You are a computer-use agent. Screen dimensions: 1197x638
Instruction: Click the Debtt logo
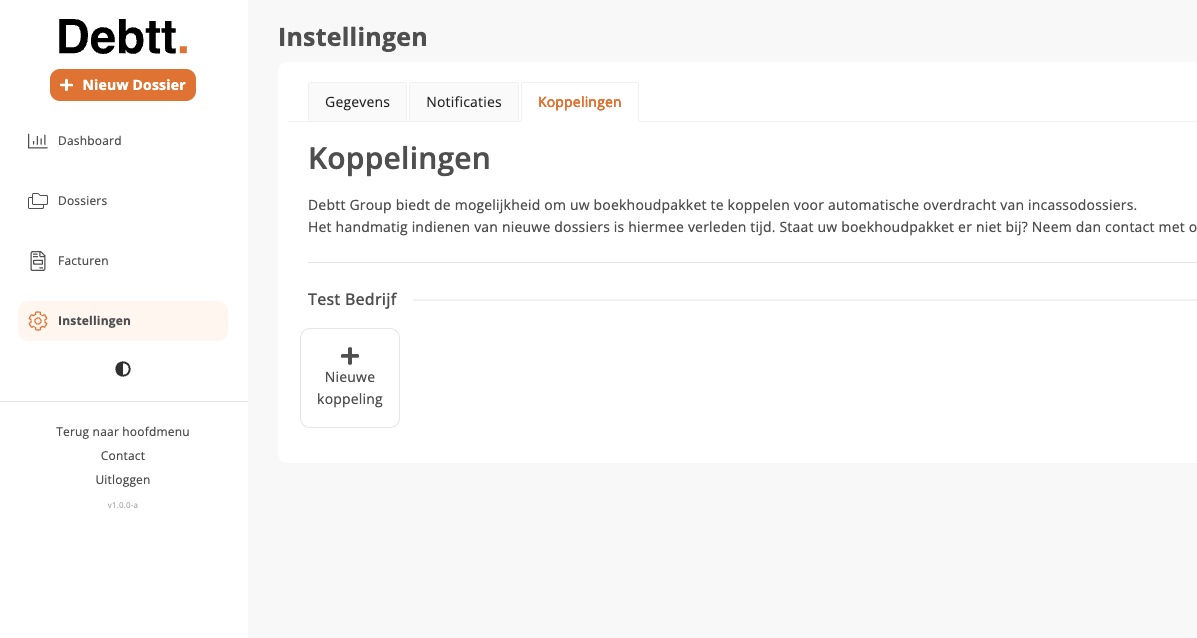pos(123,37)
